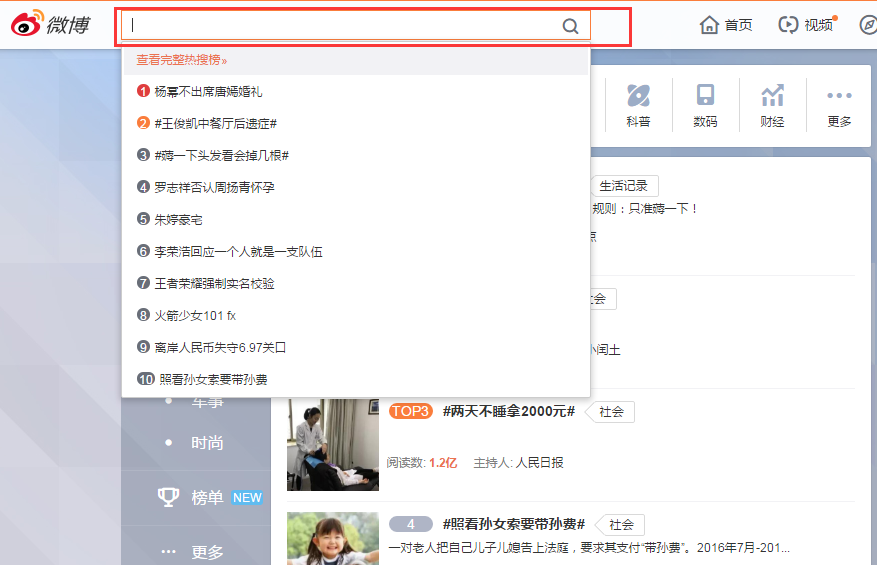Pick suggestion 王者荣耀强制实名校验
This screenshot has height=565, width=877.
click(214, 283)
